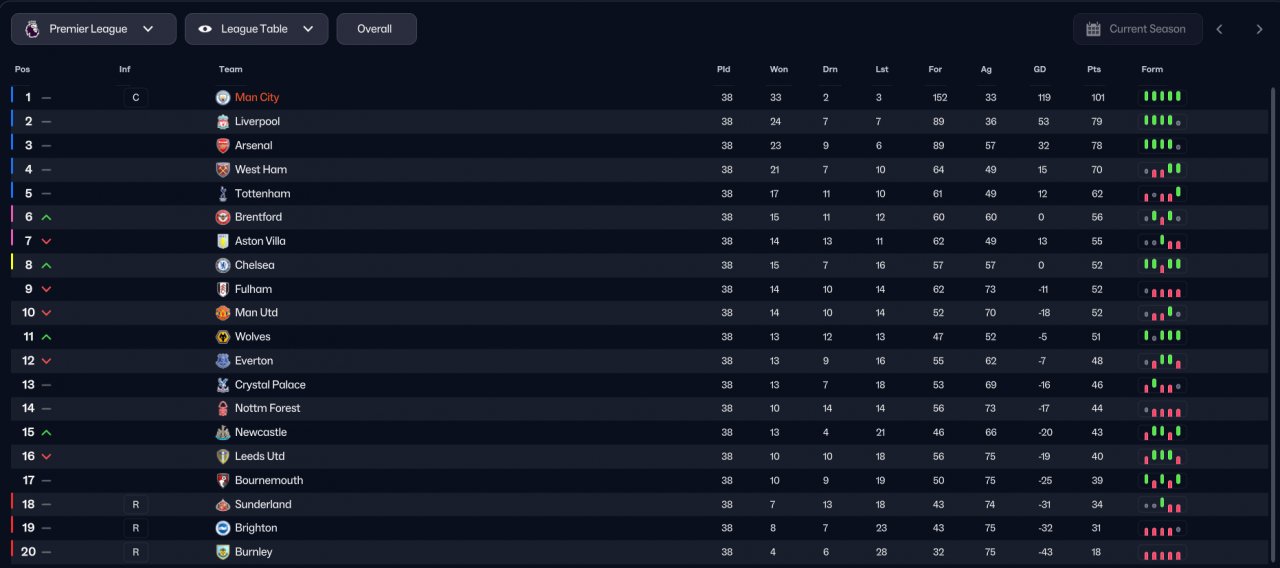Viewport: 1280px width, 568px height.
Task: Click Man City's form indicator bars
Action: pyautogui.click(x=1162, y=97)
